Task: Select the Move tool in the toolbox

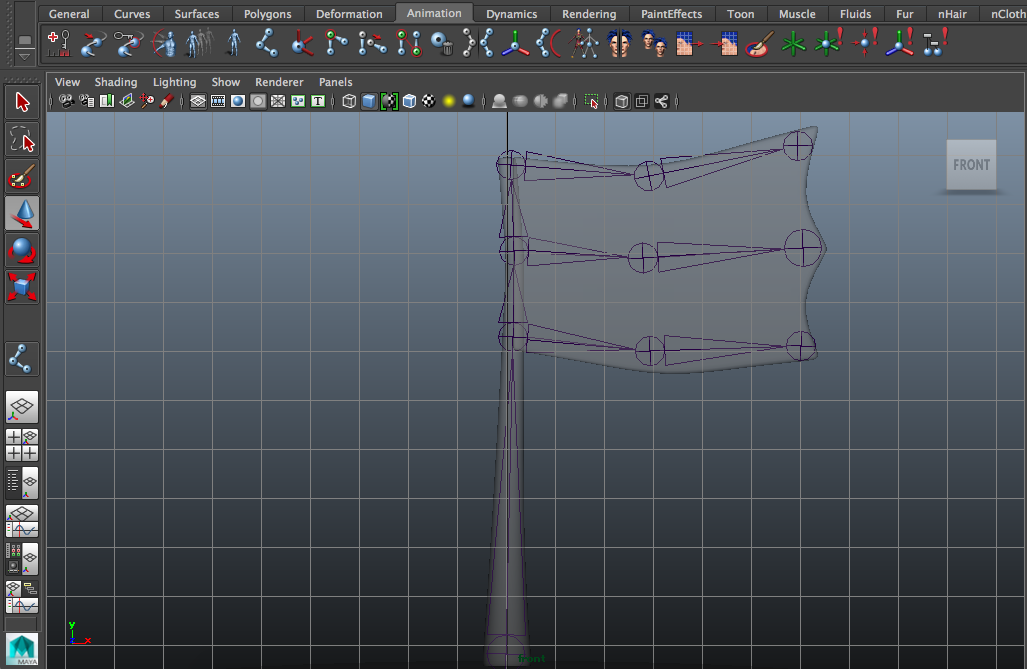Action: (22, 213)
